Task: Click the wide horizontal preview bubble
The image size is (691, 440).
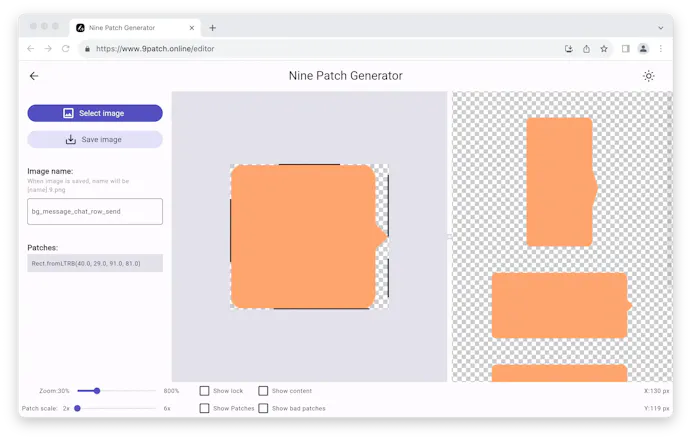Action: [561, 305]
